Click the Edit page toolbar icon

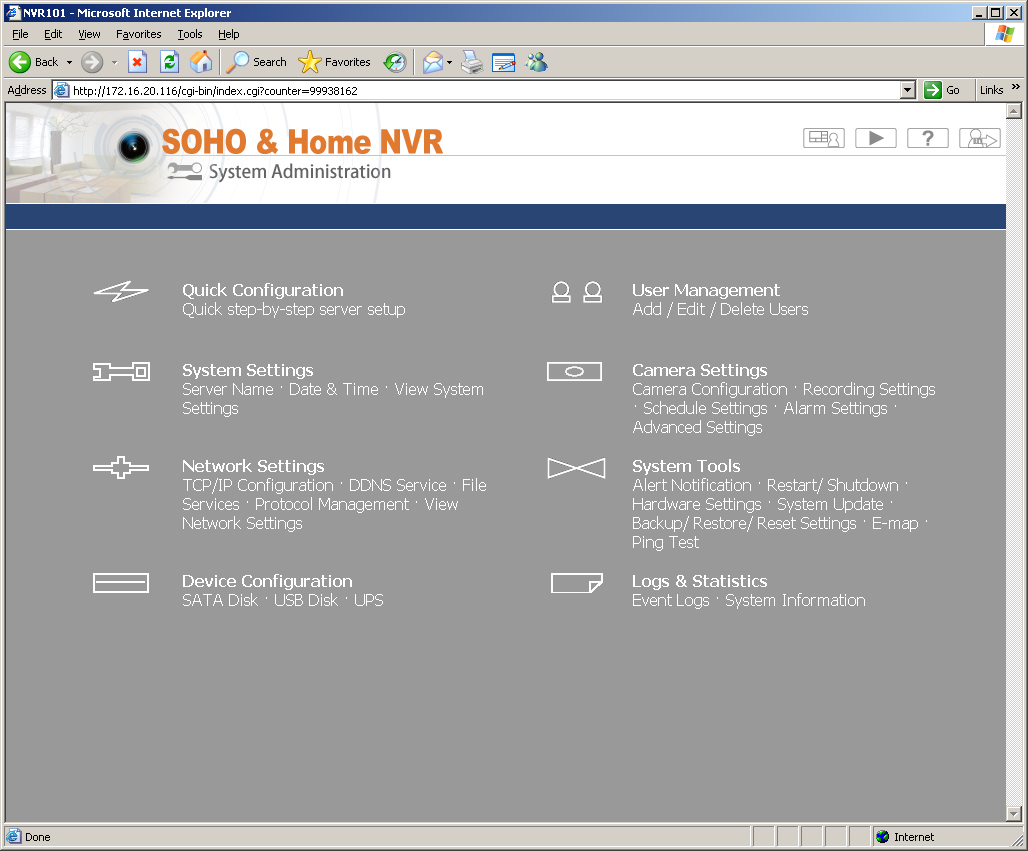504,62
